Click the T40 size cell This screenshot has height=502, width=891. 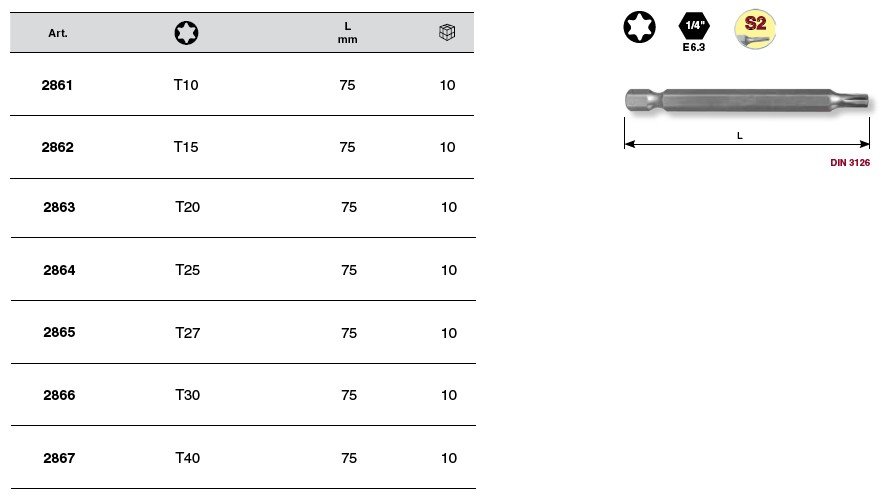(x=188, y=458)
